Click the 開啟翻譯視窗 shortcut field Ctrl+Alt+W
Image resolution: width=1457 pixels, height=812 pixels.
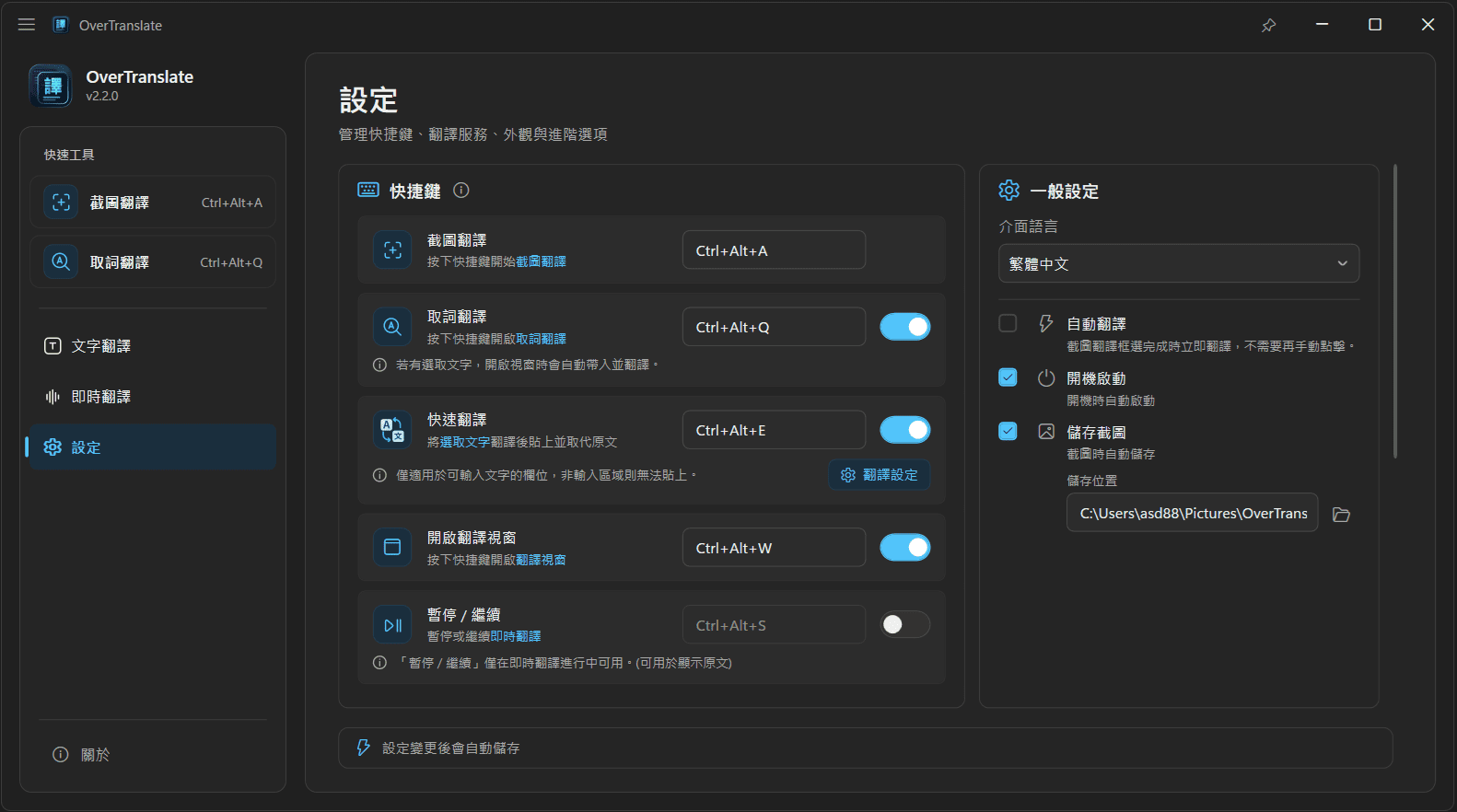pyautogui.click(x=774, y=548)
